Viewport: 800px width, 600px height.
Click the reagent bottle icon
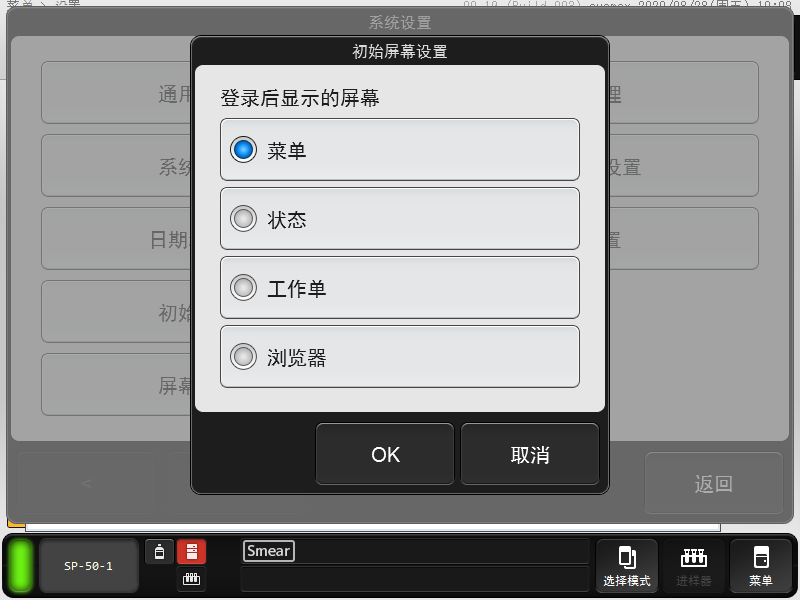[159, 552]
